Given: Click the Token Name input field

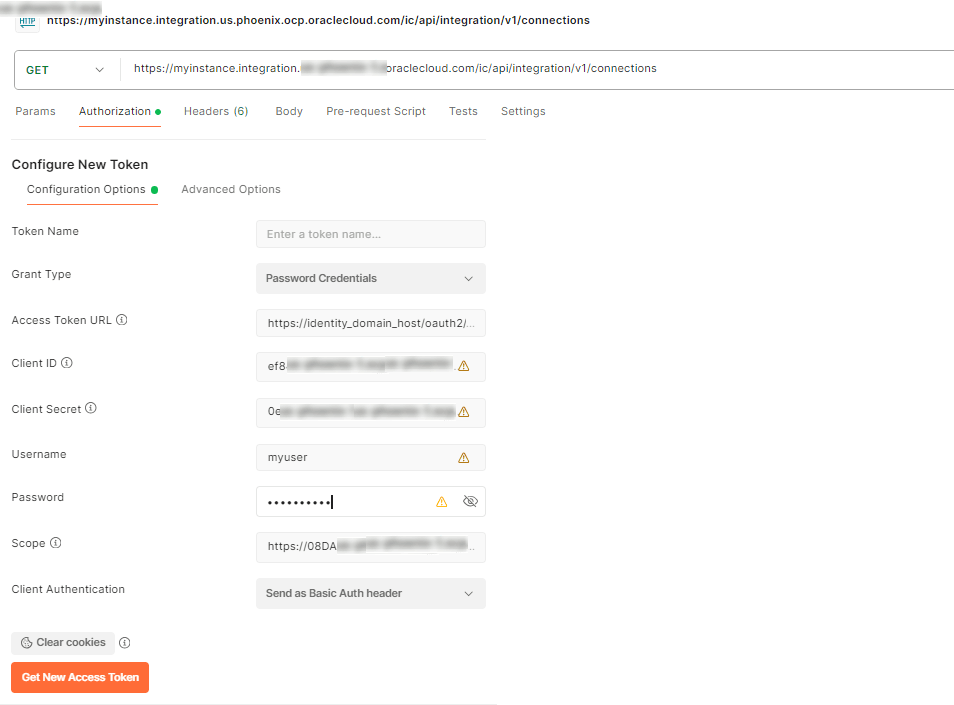Looking at the screenshot, I should (x=370, y=233).
